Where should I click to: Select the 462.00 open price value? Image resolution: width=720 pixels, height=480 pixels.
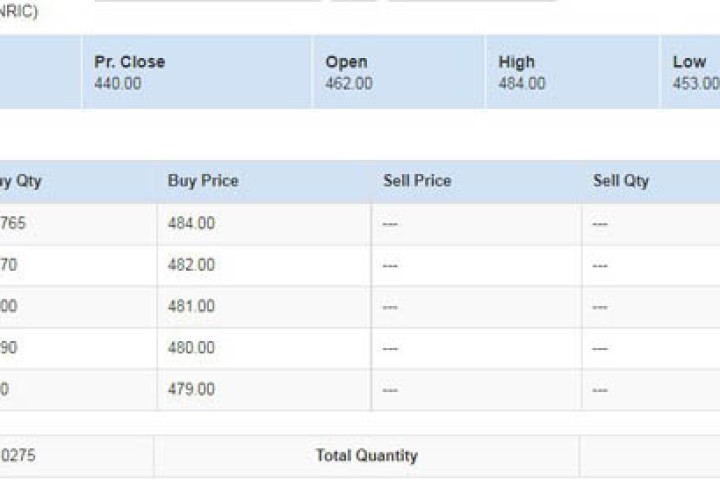[x=349, y=84]
